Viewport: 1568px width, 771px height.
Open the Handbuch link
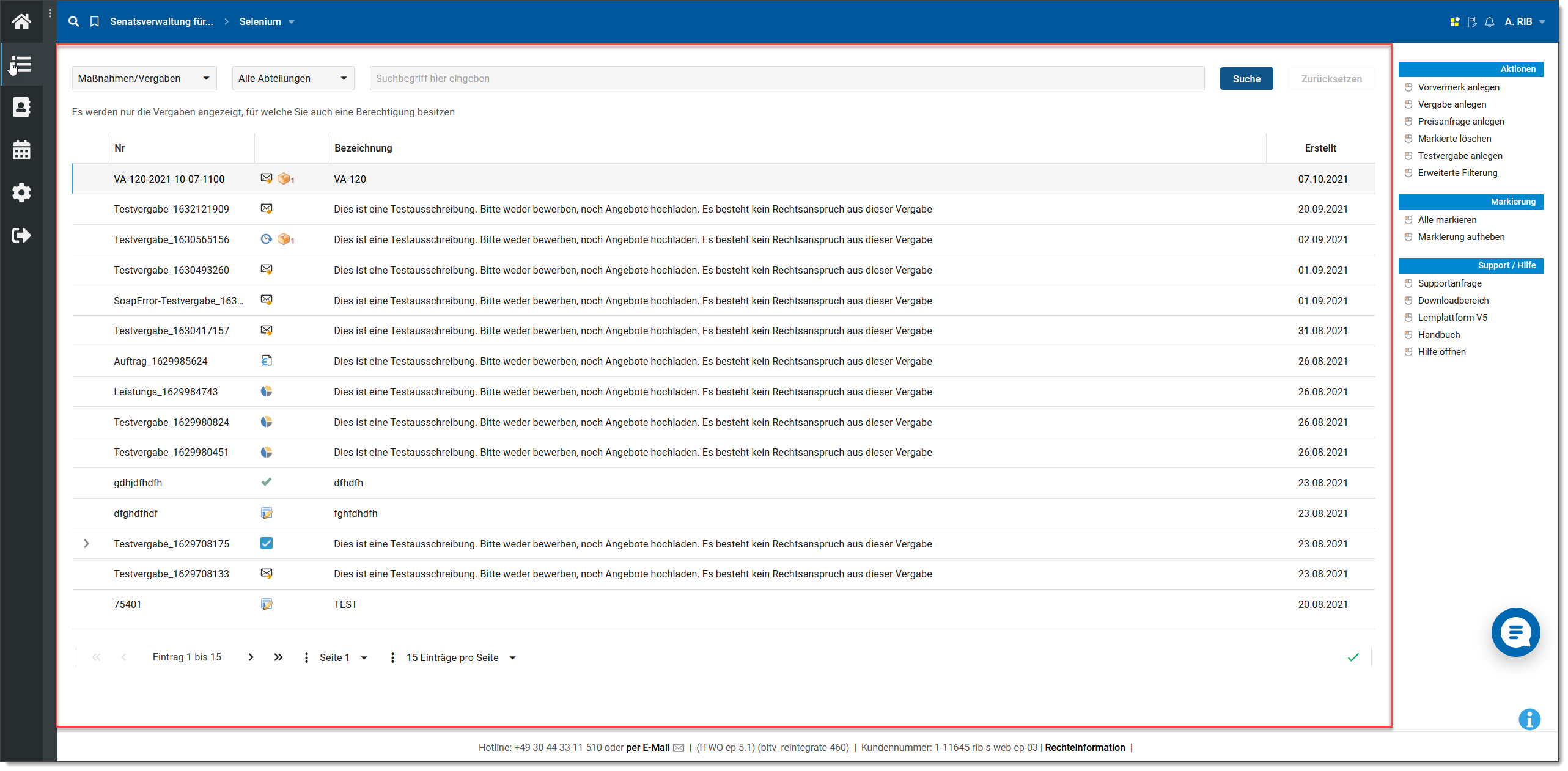1438,335
